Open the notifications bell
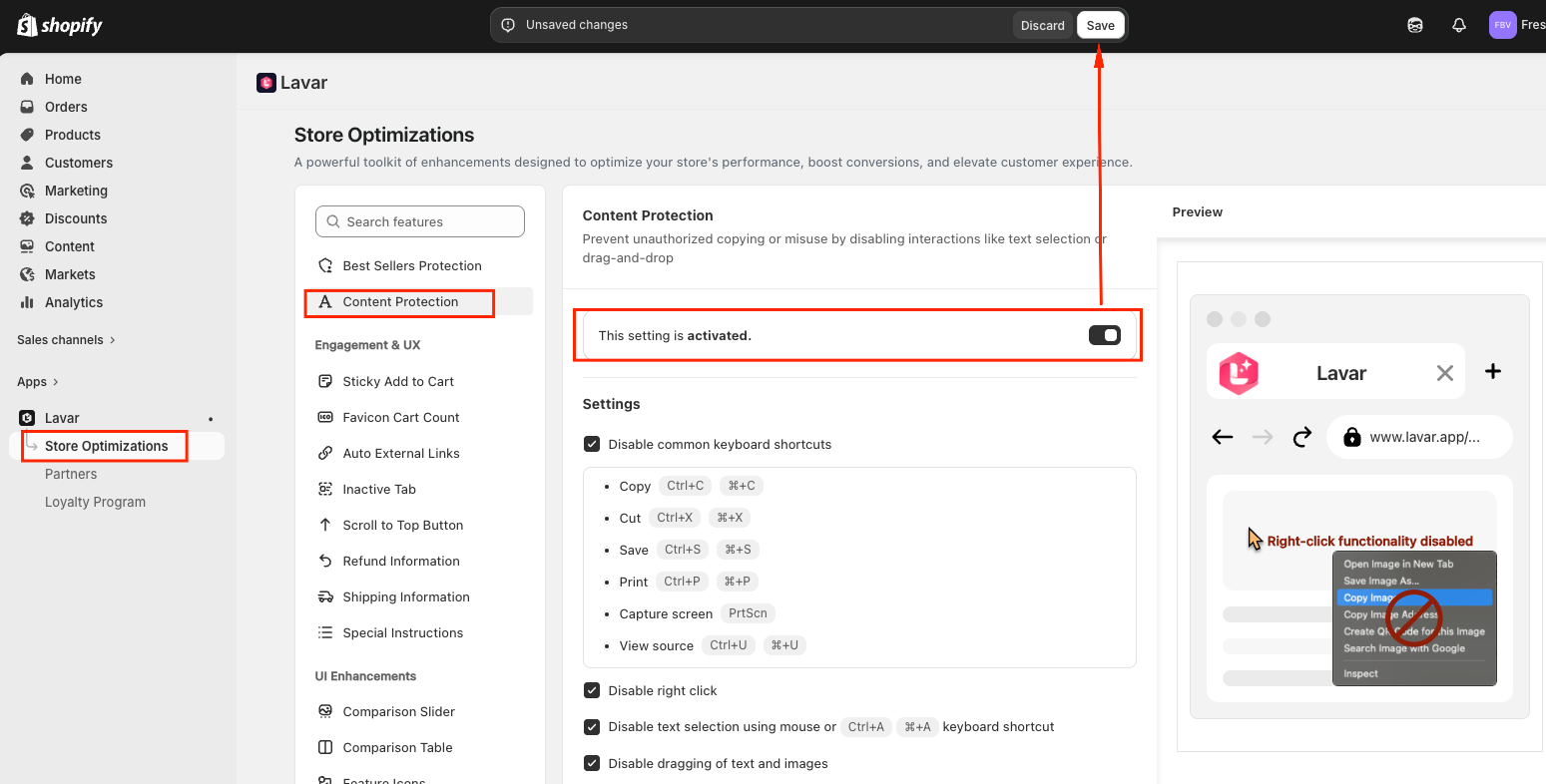Image resolution: width=1546 pixels, height=784 pixels. pos(1459,25)
